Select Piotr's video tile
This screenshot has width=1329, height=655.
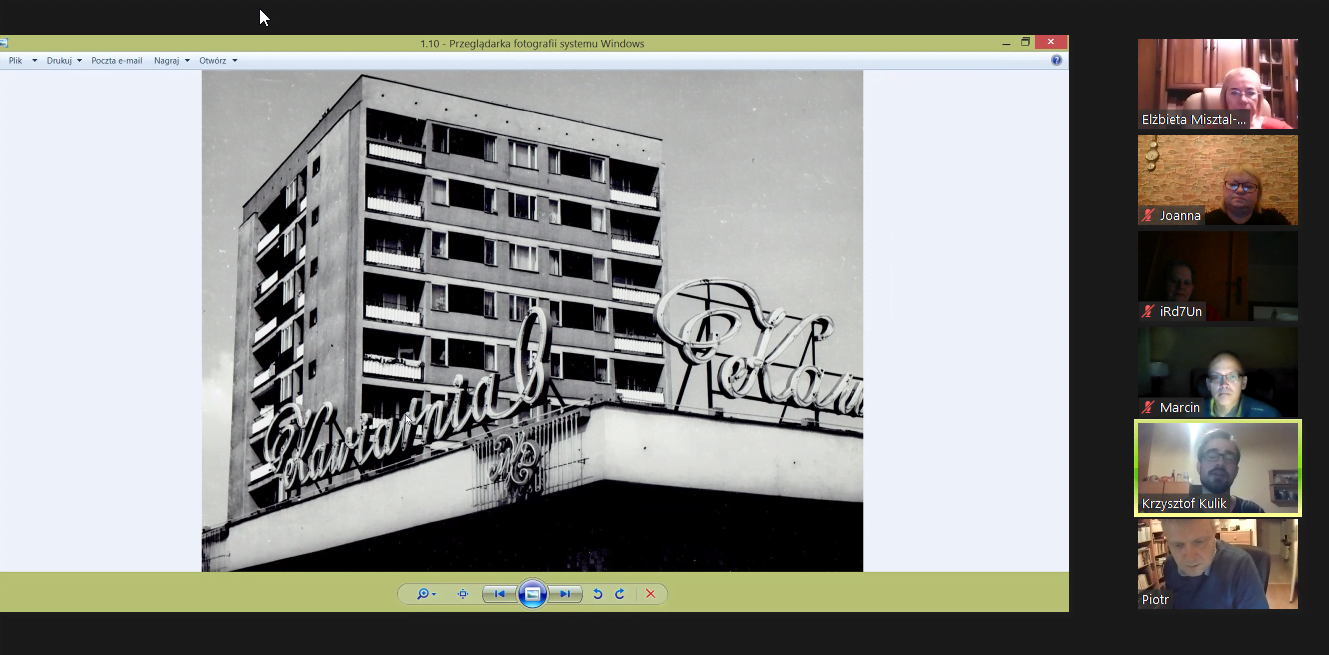(1218, 564)
